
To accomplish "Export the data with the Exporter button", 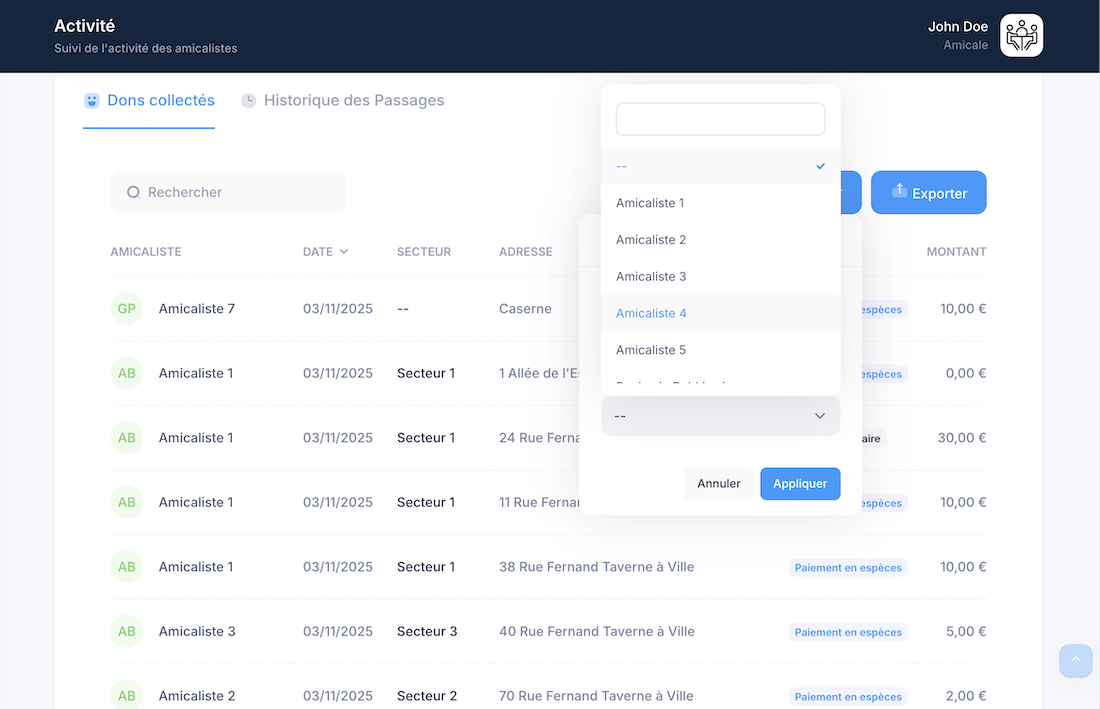I will click(x=928, y=193).
